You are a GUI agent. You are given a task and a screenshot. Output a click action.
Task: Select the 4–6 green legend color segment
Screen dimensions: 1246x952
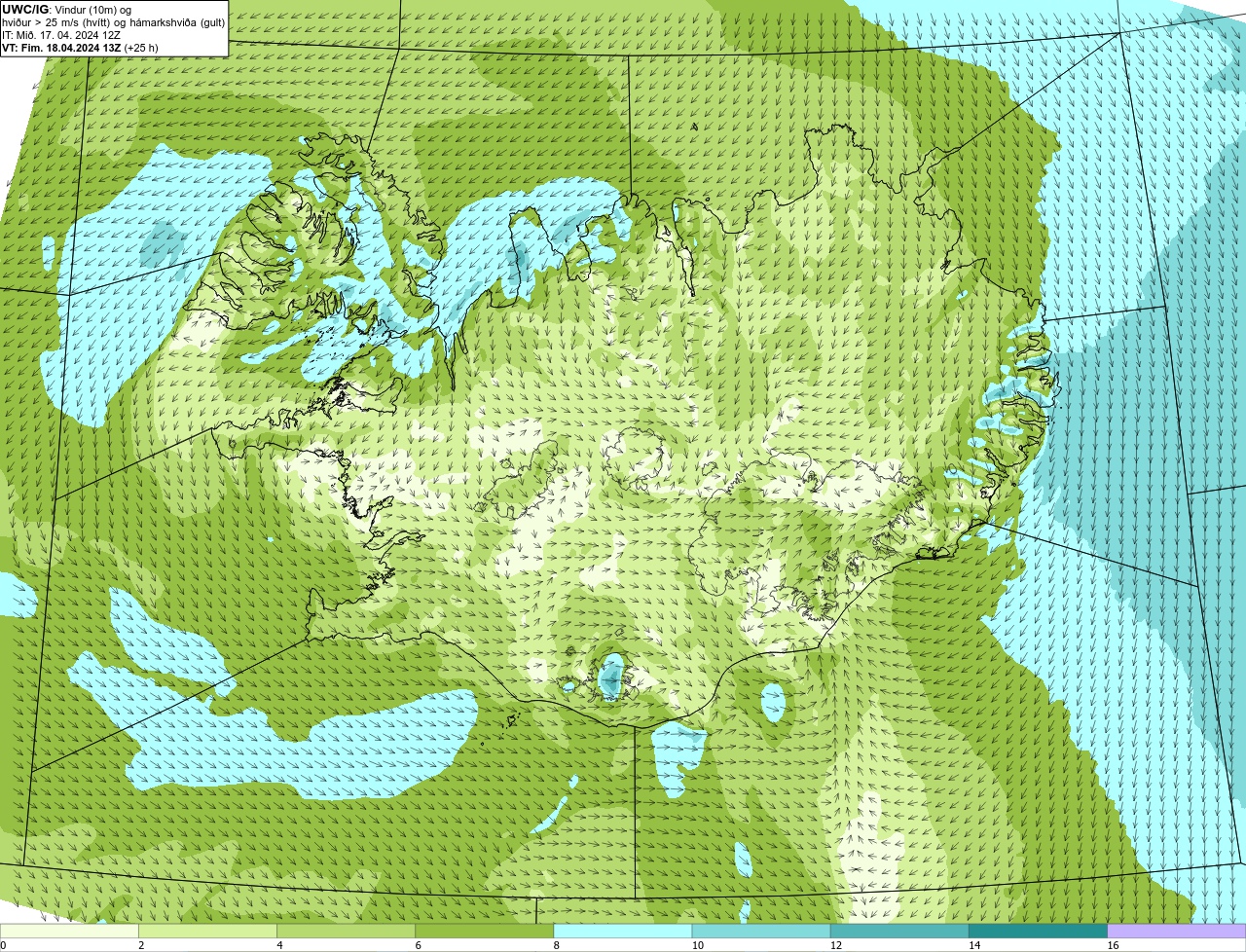click(346, 931)
